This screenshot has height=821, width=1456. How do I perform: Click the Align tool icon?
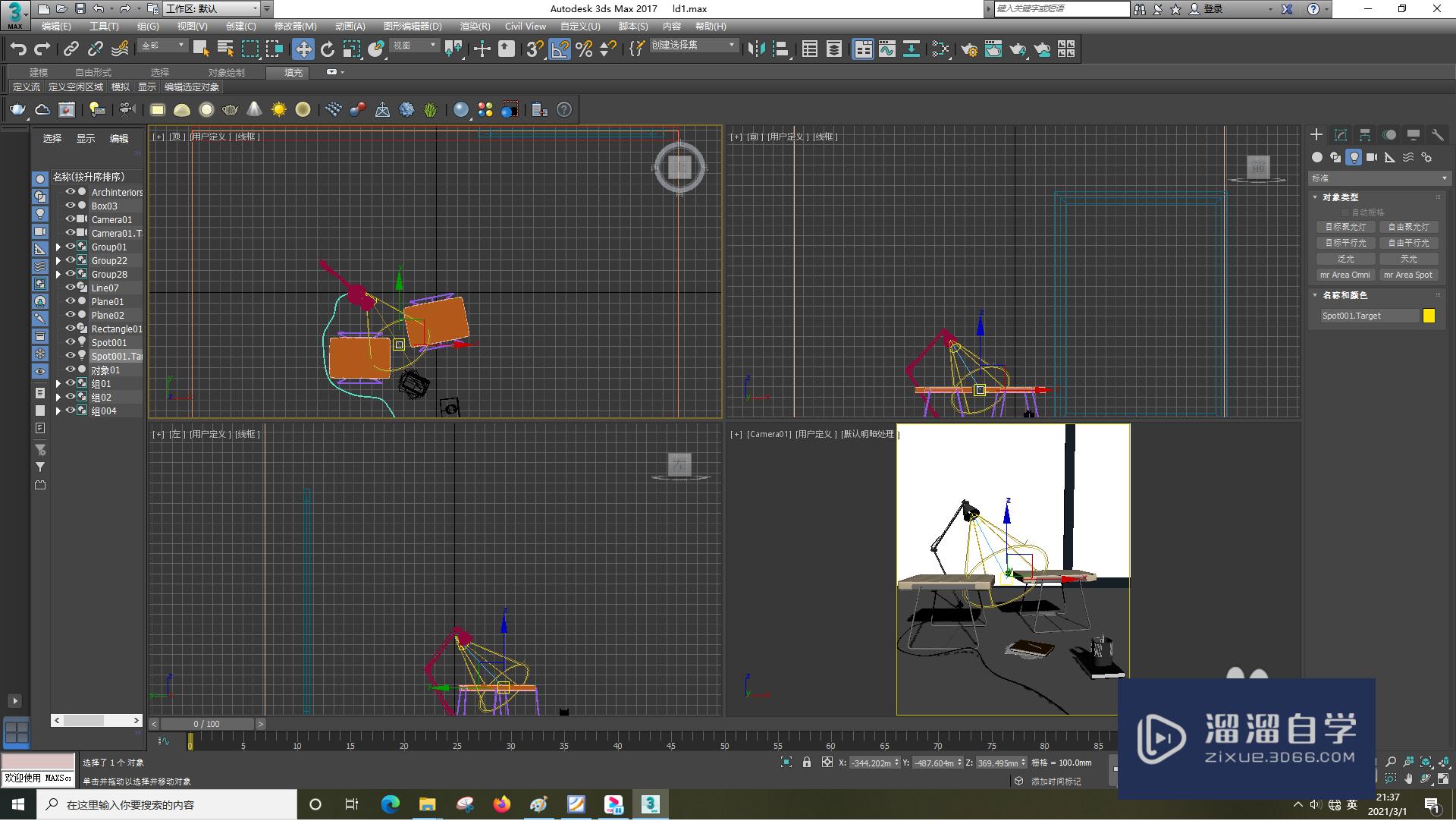[x=780, y=49]
